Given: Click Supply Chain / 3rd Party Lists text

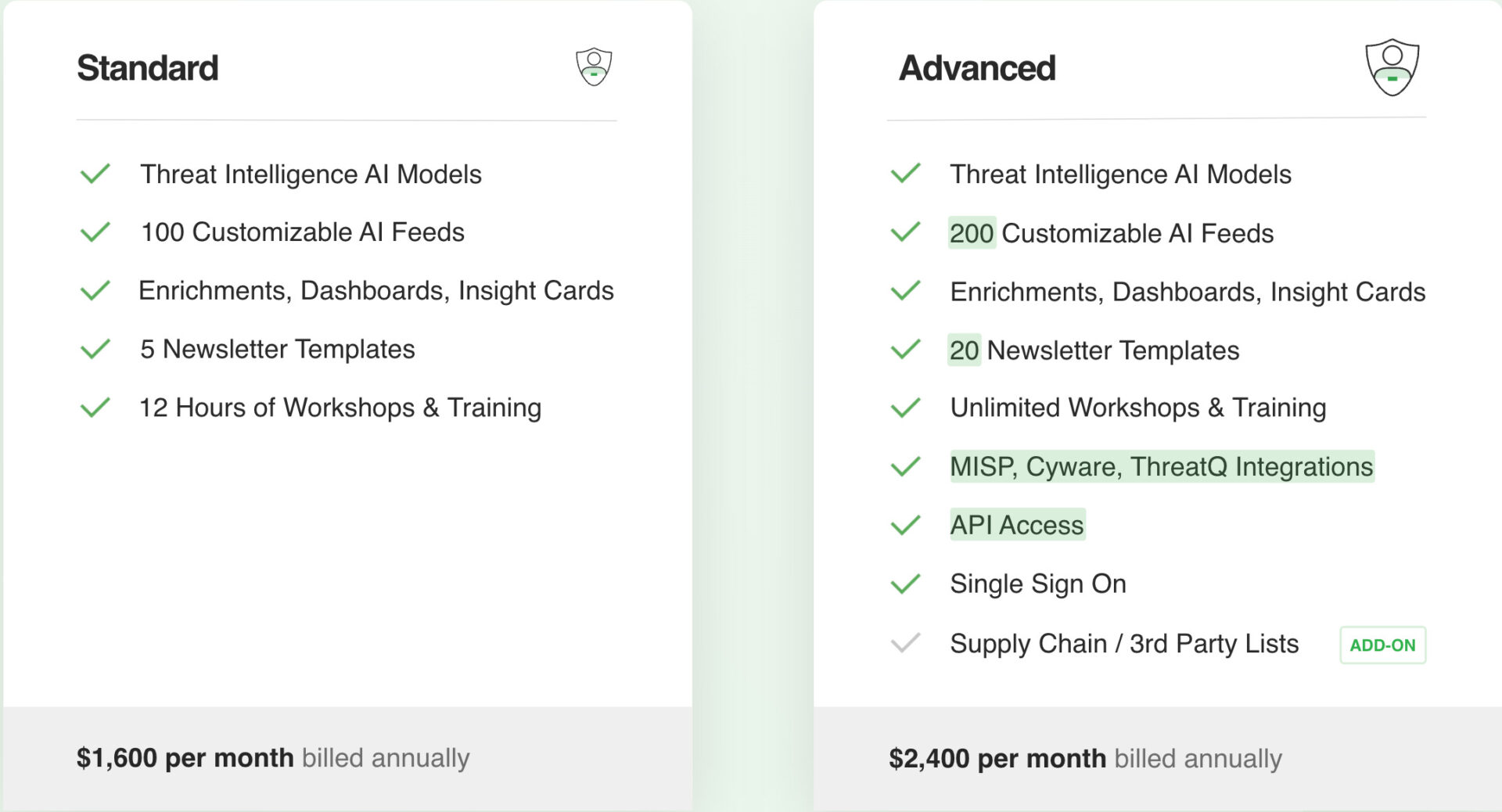Looking at the screenshot, I should point(1124,643).
